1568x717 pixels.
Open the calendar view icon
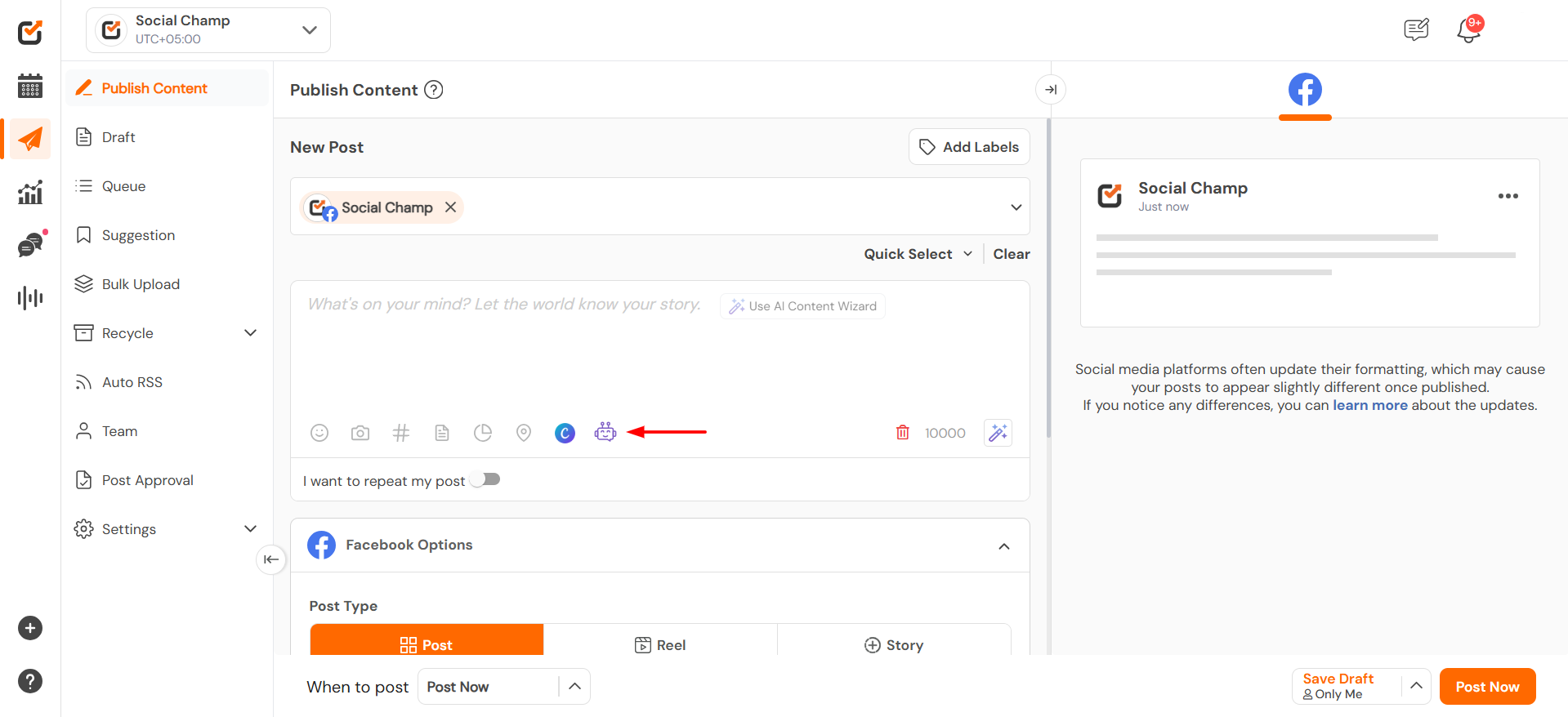tap(30, 85)
